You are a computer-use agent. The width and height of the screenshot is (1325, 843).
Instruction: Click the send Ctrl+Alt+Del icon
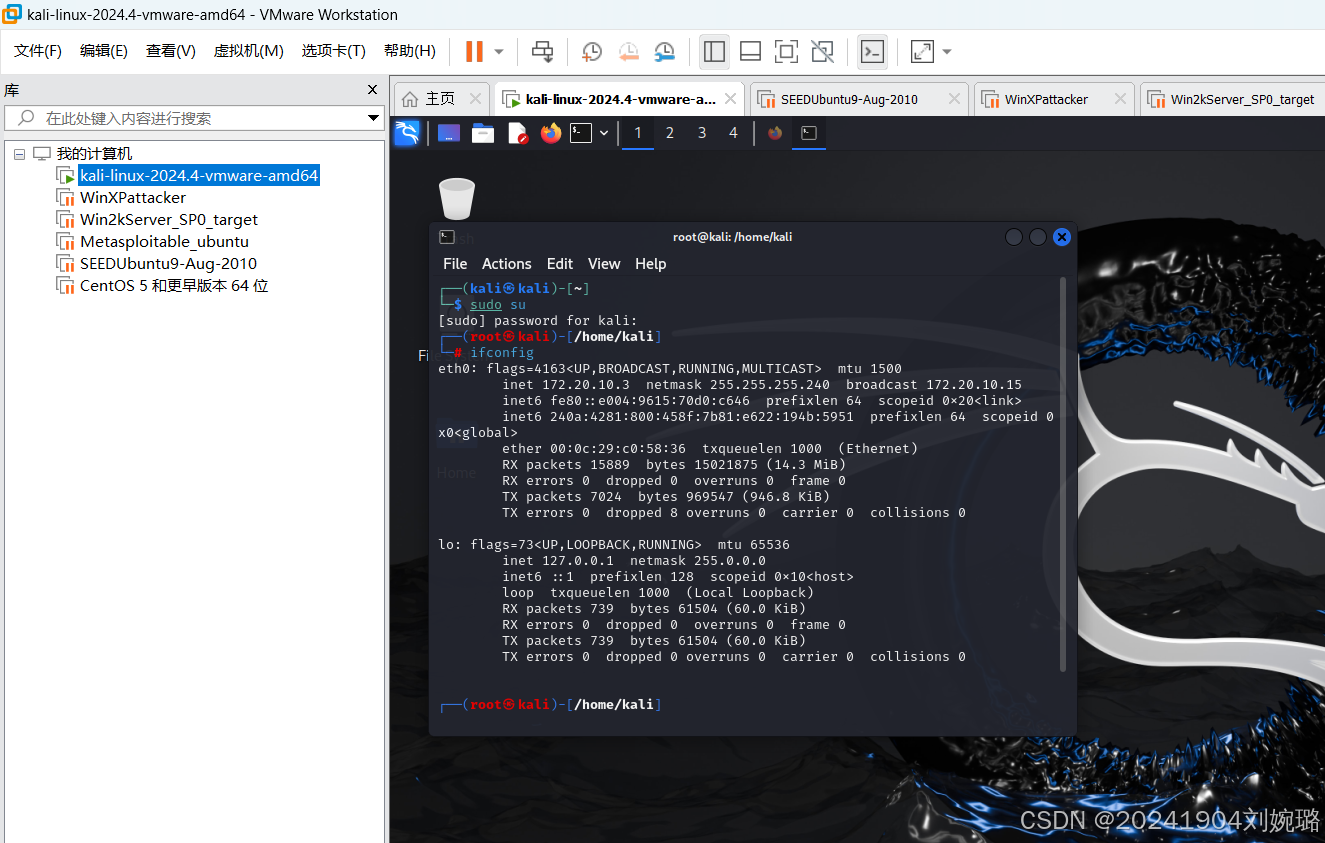pyautogui.click(x=542, y=51)
